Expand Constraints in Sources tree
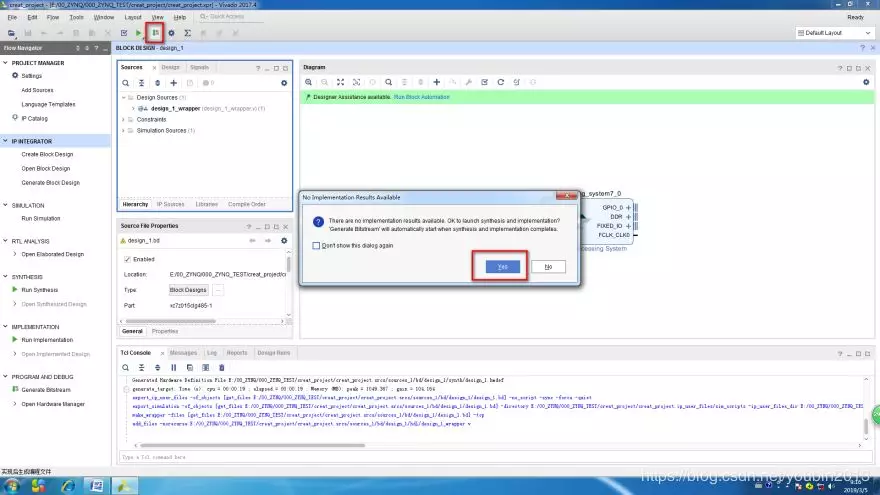This screenshot has height=495, width=880. click(123, 120)
